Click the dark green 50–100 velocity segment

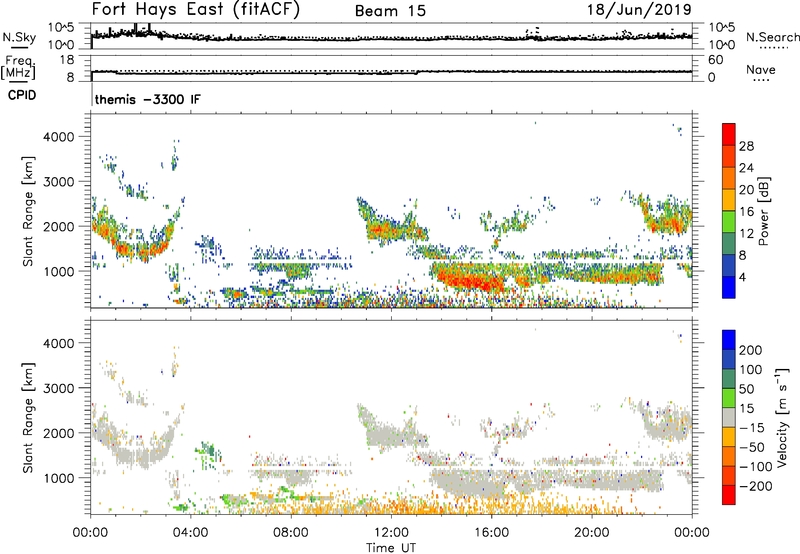click(x=729, y=379)
